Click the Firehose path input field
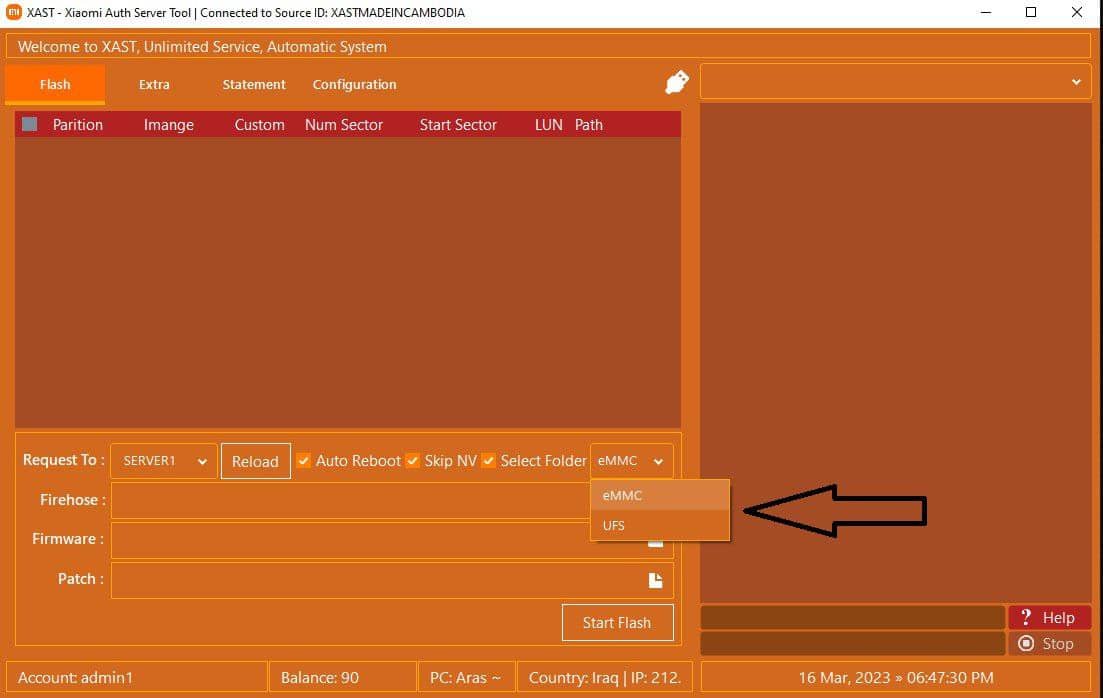Screen dimensions: 1103x698 [x=350, y=500]
